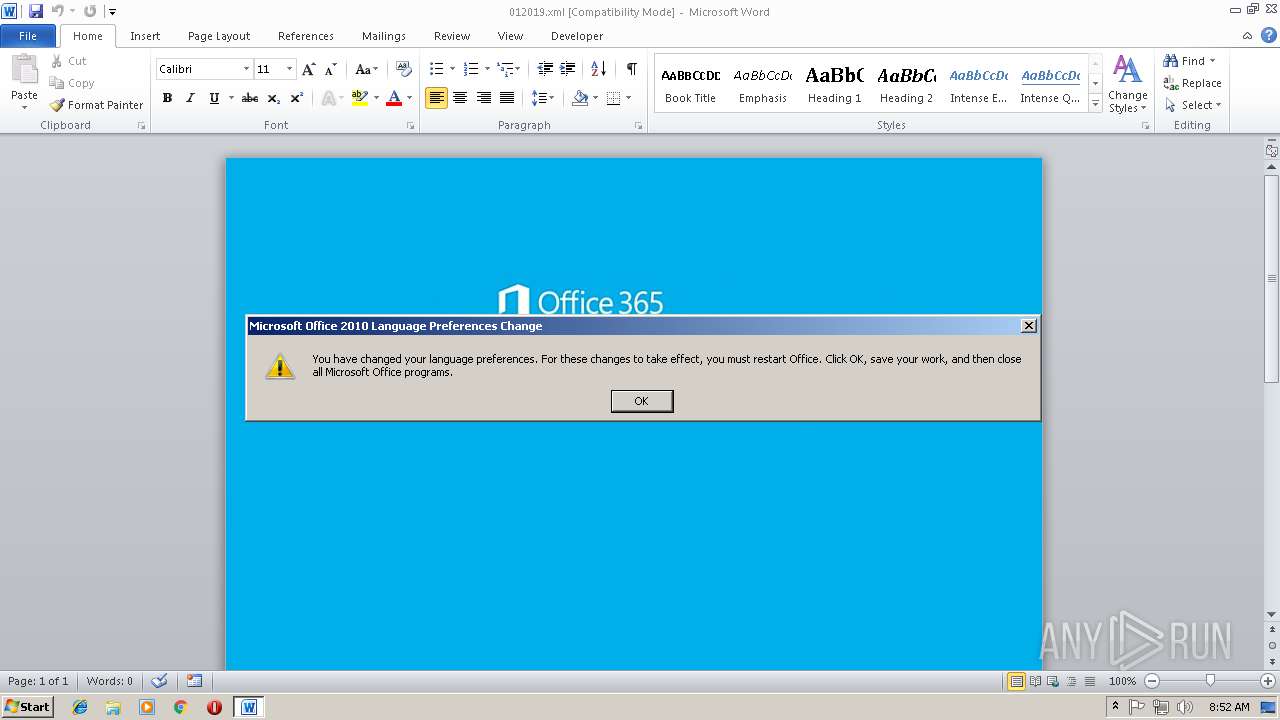
Task: Open Words: 0 count in status bar
Action: tap(110, 681)
